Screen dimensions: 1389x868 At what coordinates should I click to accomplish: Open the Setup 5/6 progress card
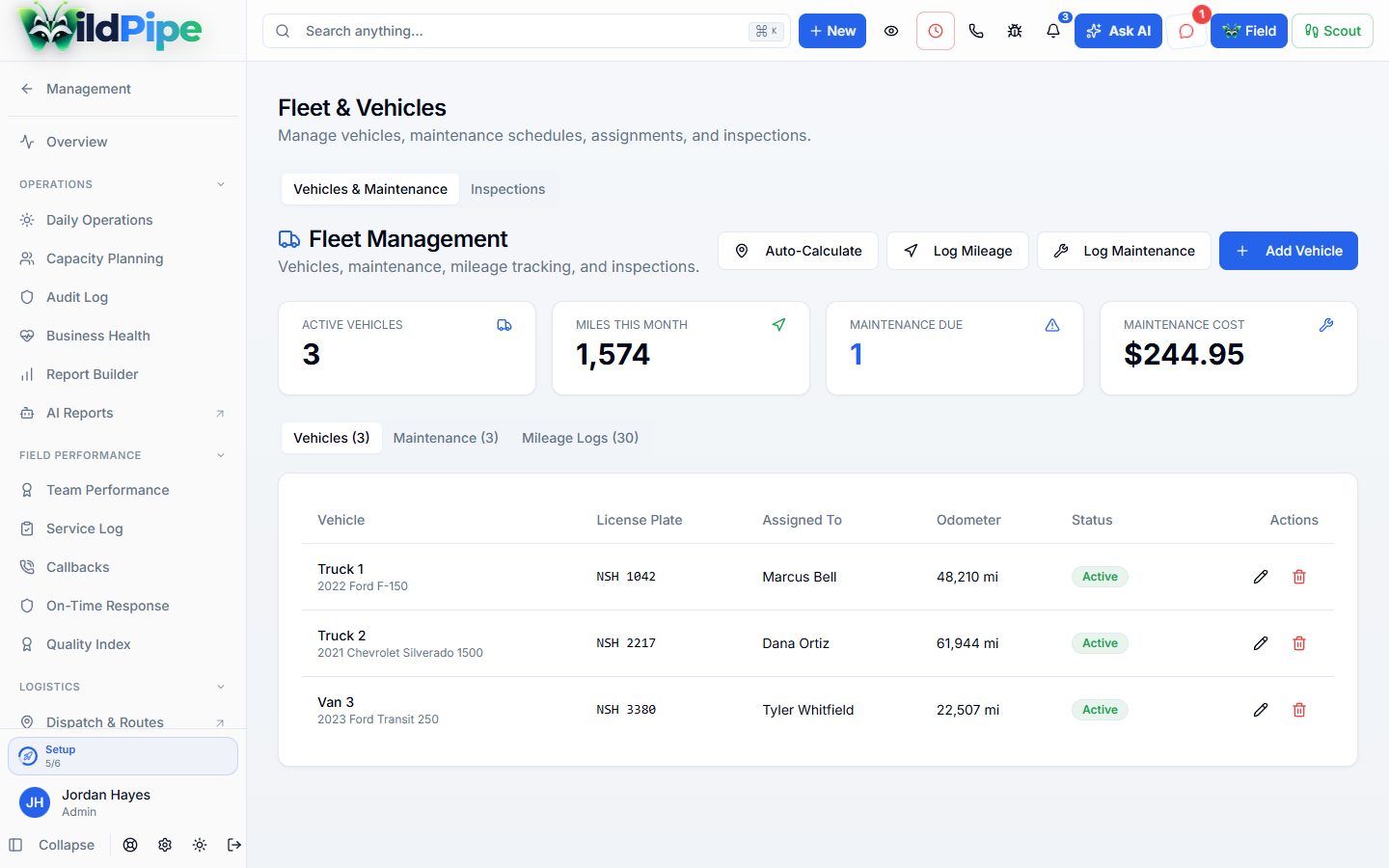click(x=123, y=756)
